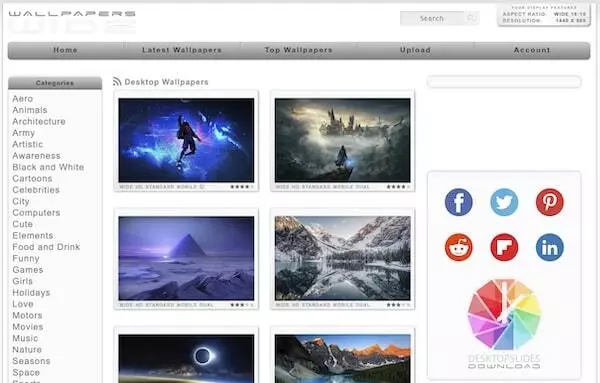Image resolution: width=600 pixels, height=383 pixels.
Task: Share via the Pinterest icon
Action: (x=549, y=202)
